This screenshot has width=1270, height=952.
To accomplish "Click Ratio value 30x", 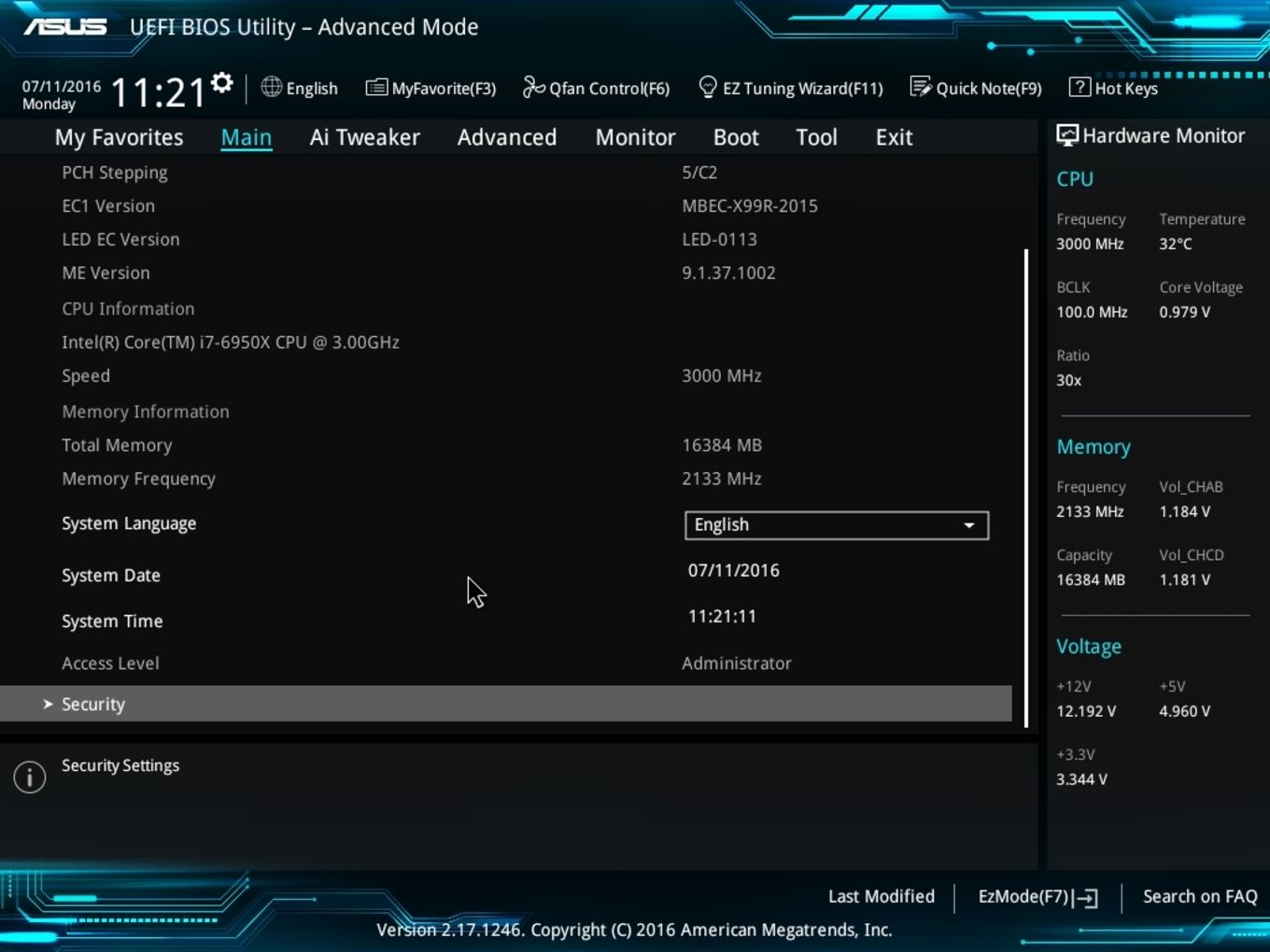I will [1068, 380].
